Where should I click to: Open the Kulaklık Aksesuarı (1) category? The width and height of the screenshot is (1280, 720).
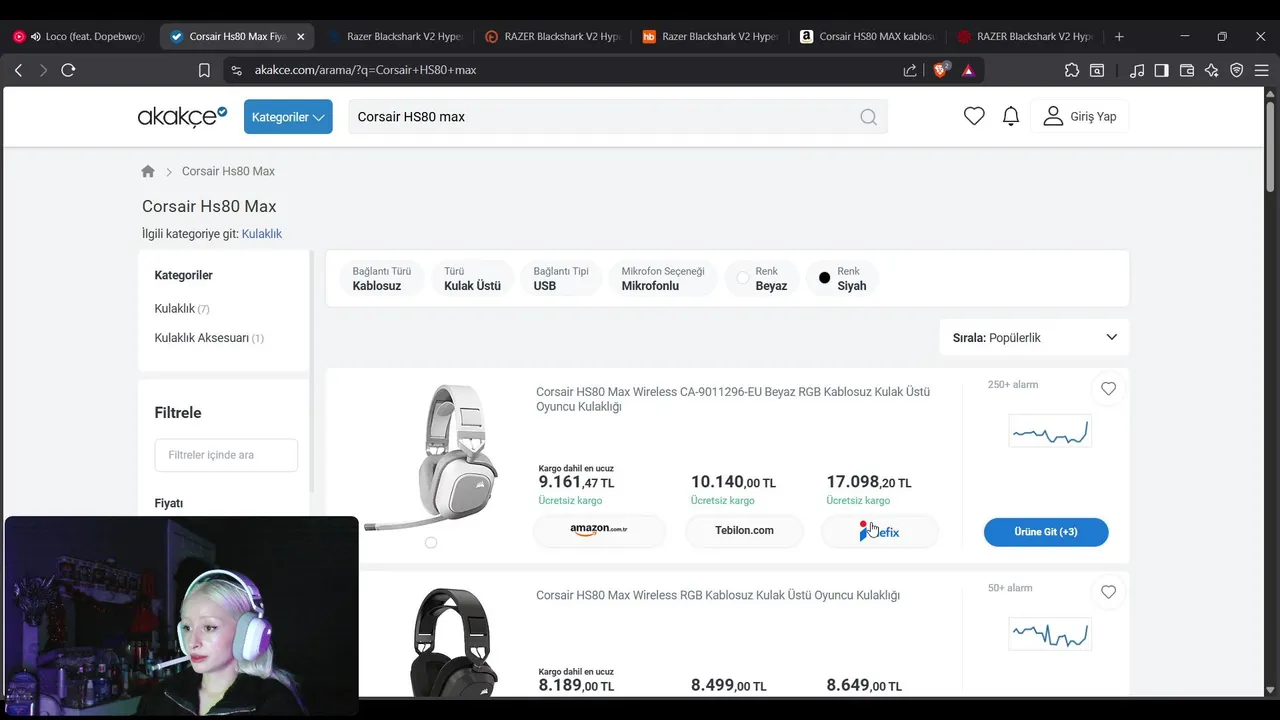coord(209,338)
